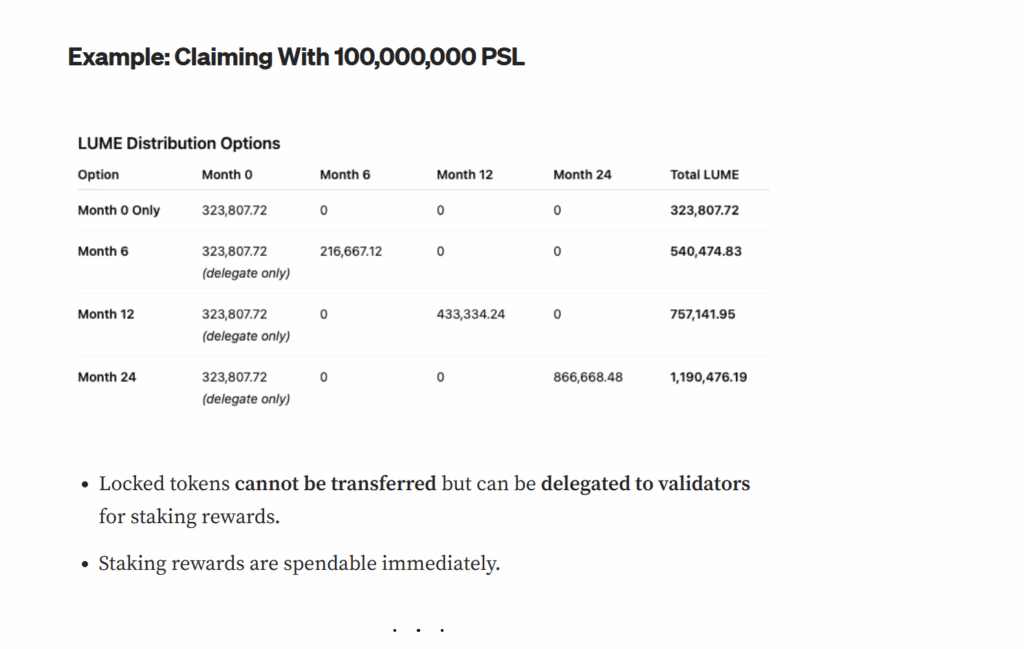Image resolution: width=1024 pixels, height=649 pixels.
Task: Click the "Staking rewards are spendable immediately" bullet
Action: (x=299, y=563)
